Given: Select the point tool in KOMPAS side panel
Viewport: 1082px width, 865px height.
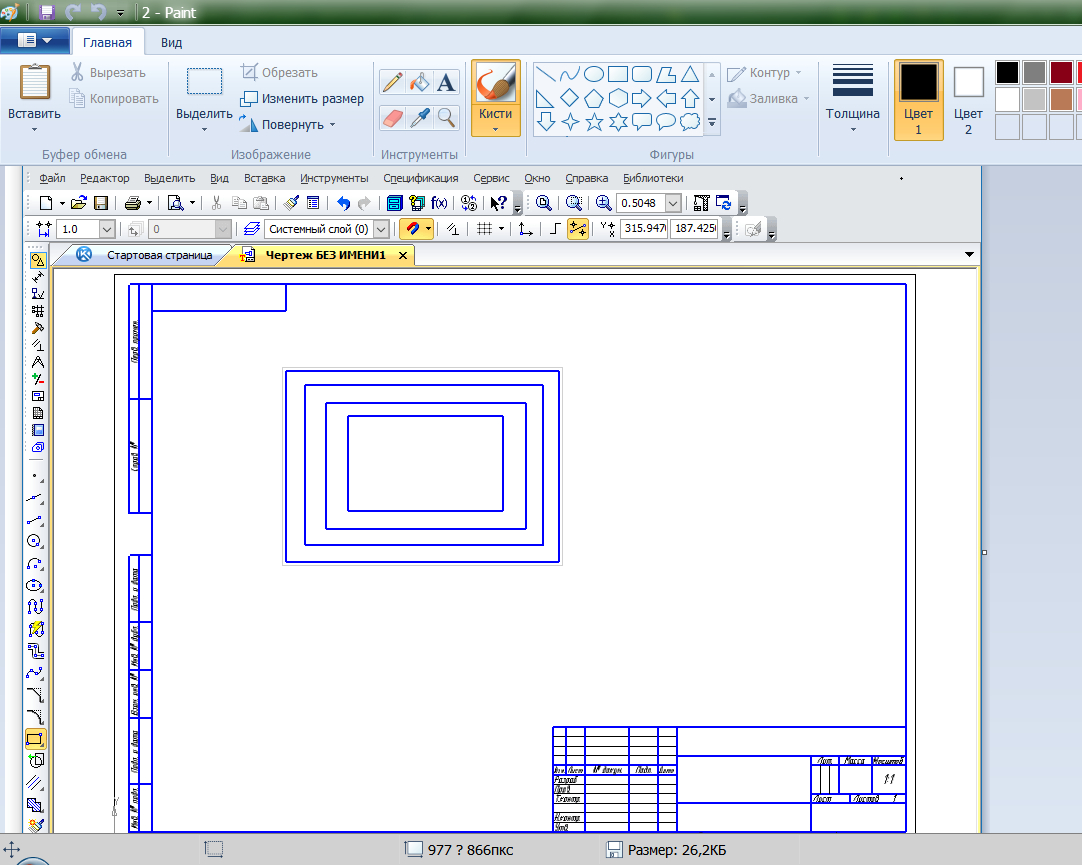Looking at the screenshot, I should click(34, 475).
